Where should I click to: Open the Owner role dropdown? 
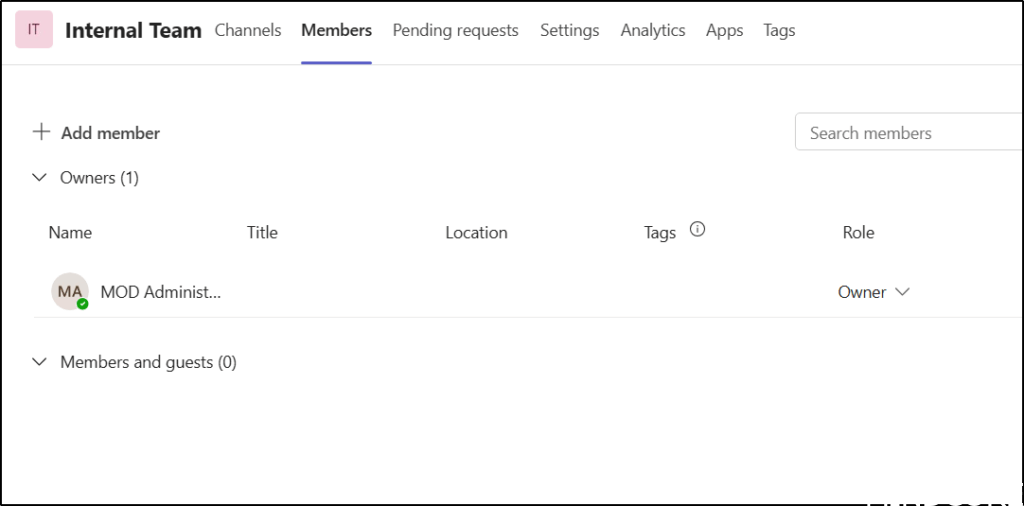873,292
